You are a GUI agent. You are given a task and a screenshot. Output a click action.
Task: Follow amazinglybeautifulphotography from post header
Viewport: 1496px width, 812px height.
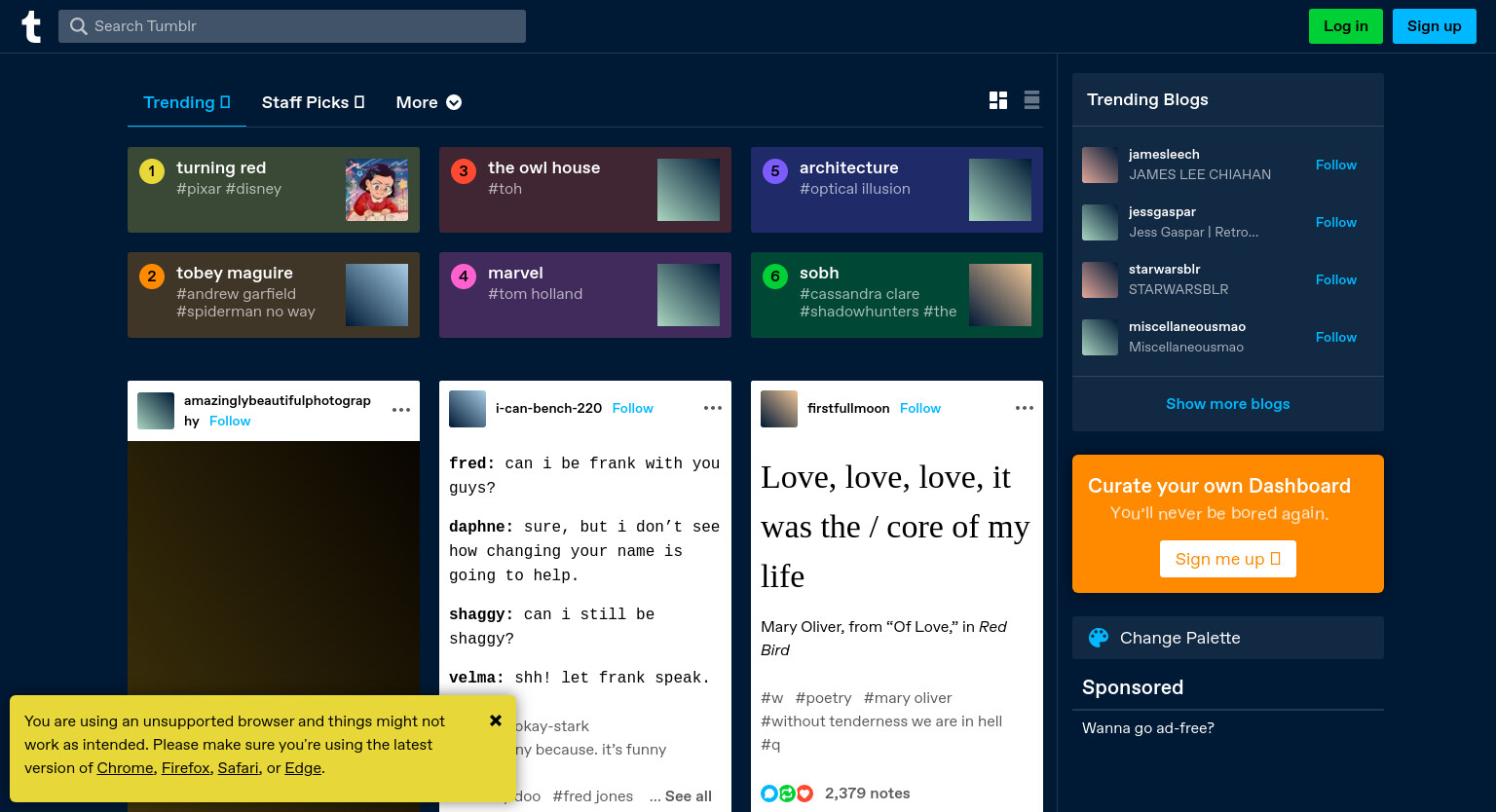click(230, 422)
